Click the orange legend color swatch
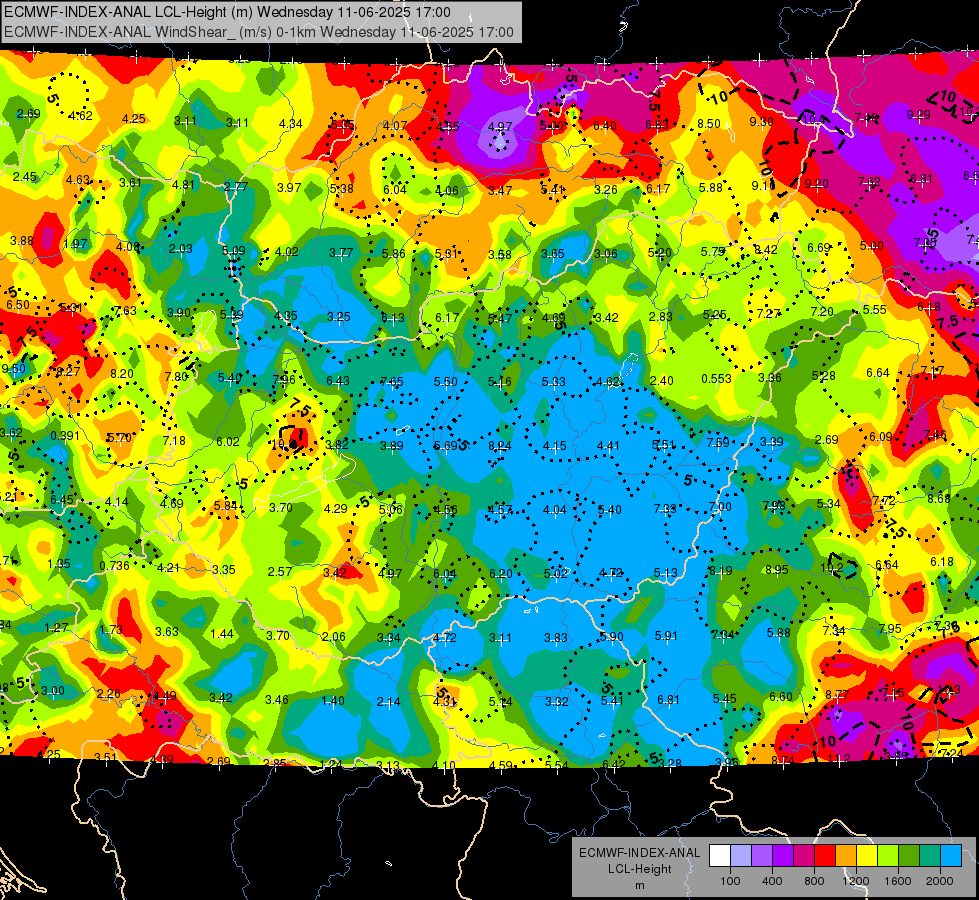 [x=847, y=856]
